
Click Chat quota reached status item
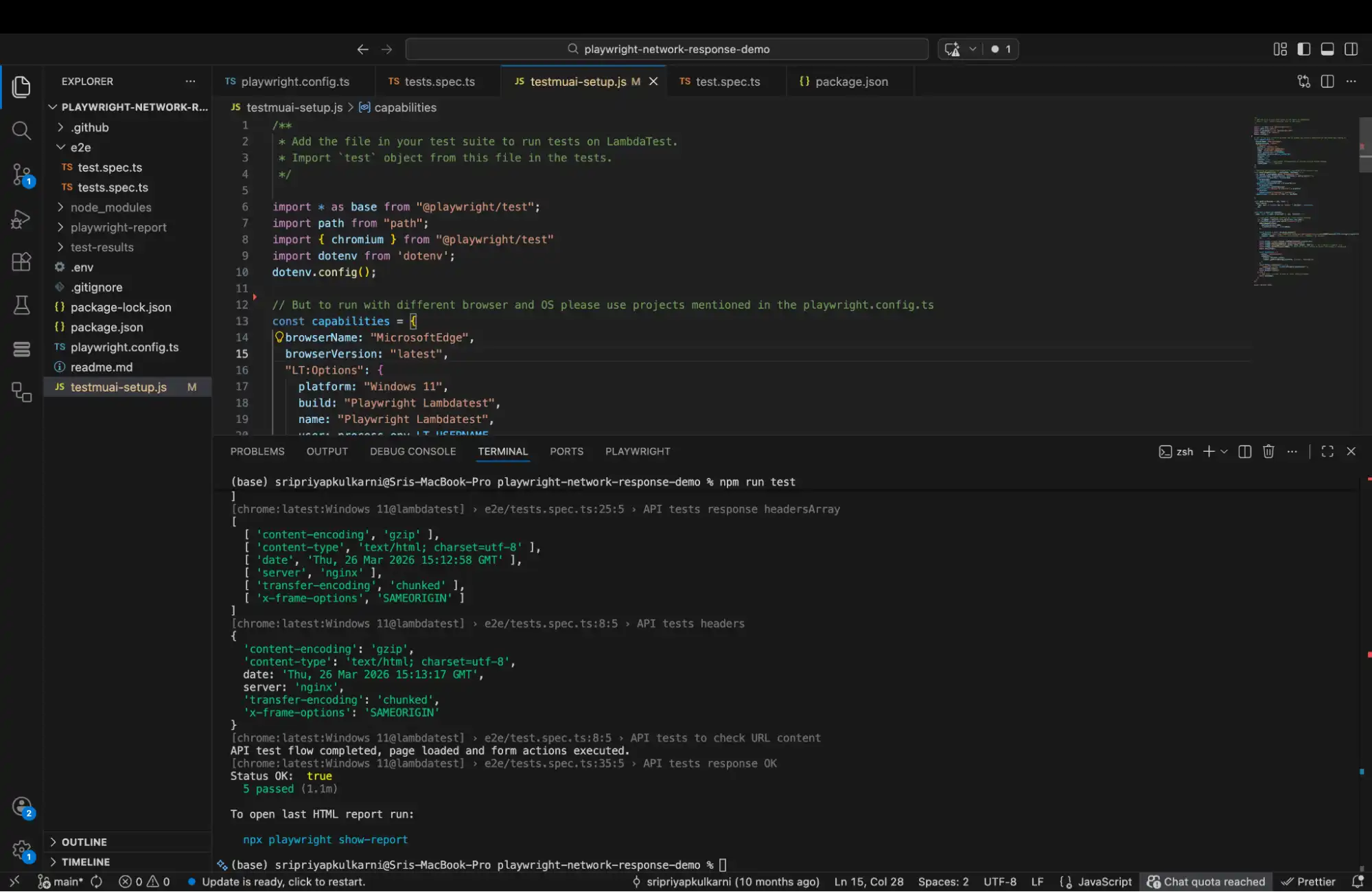pos(1206,882)
